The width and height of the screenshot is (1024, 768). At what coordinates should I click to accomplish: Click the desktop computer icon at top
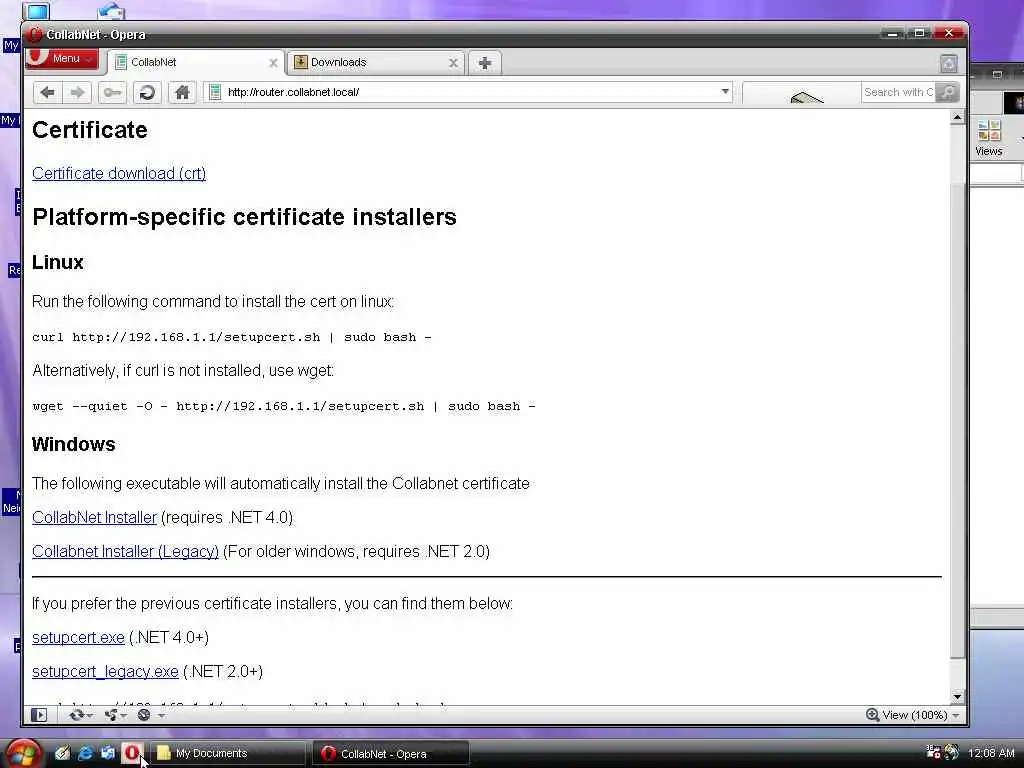(36, 10)
